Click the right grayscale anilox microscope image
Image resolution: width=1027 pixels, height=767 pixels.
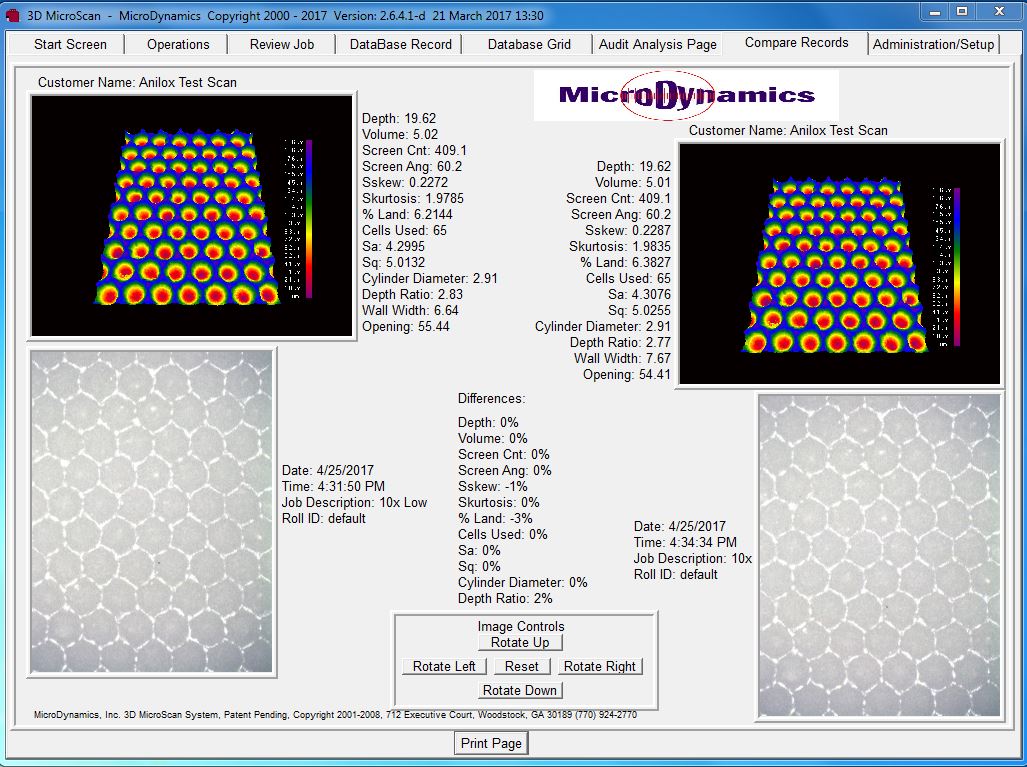[879, 555]
